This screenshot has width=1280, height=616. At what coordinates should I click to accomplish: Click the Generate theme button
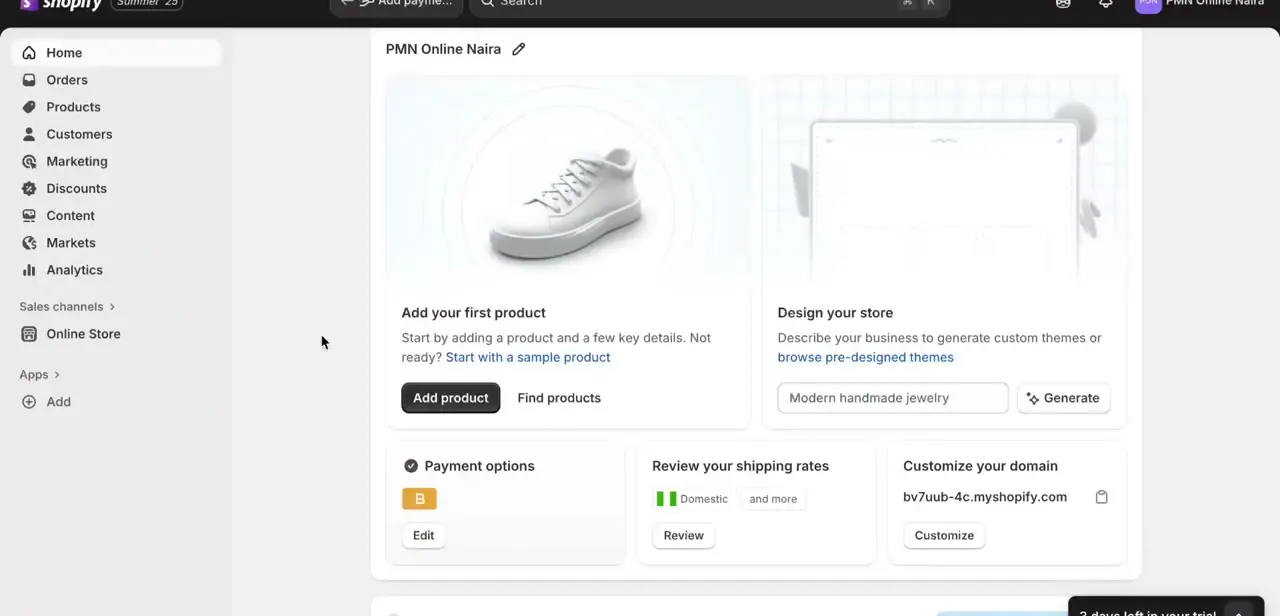point(1063,398)
